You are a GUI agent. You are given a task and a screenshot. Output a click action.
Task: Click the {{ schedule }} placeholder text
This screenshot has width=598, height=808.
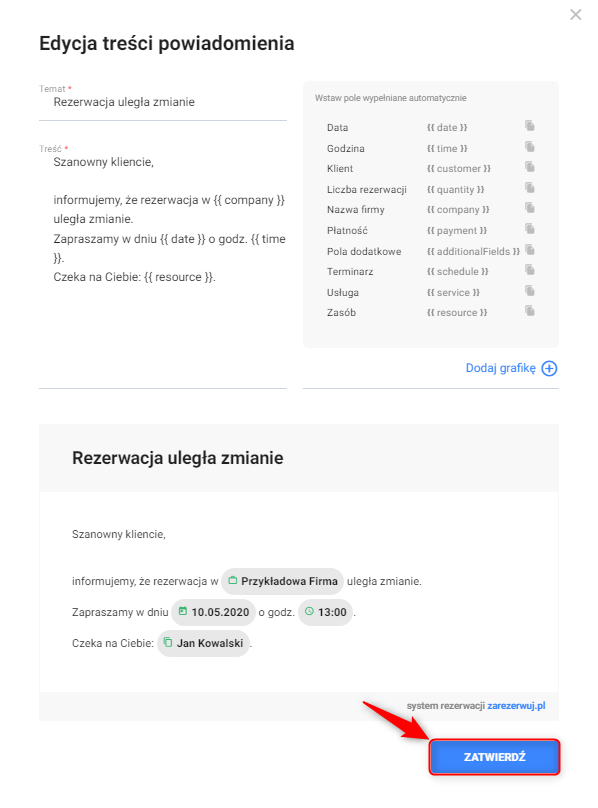[458, 272]
